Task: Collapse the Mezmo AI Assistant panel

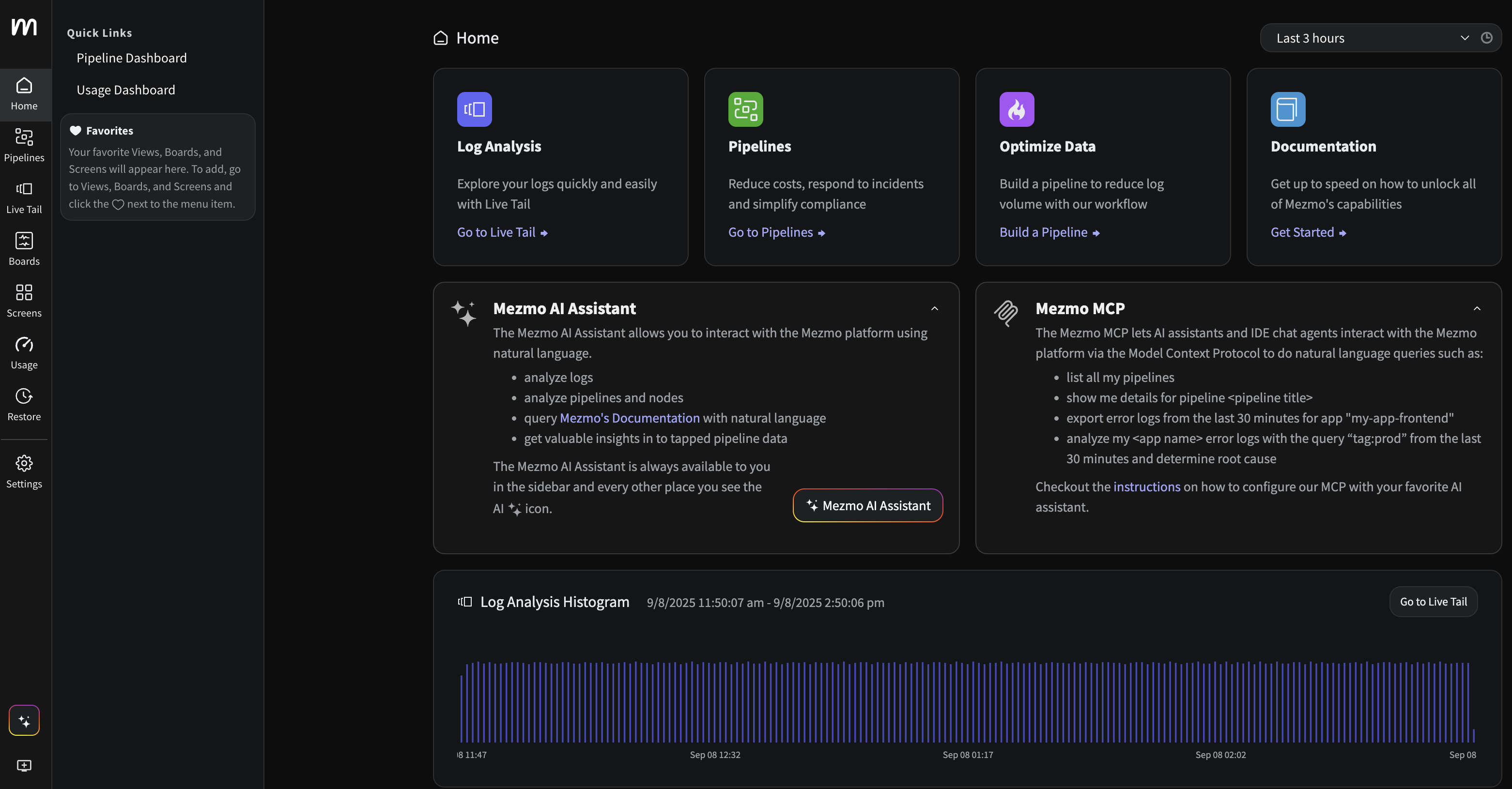Action: point(934,308)
